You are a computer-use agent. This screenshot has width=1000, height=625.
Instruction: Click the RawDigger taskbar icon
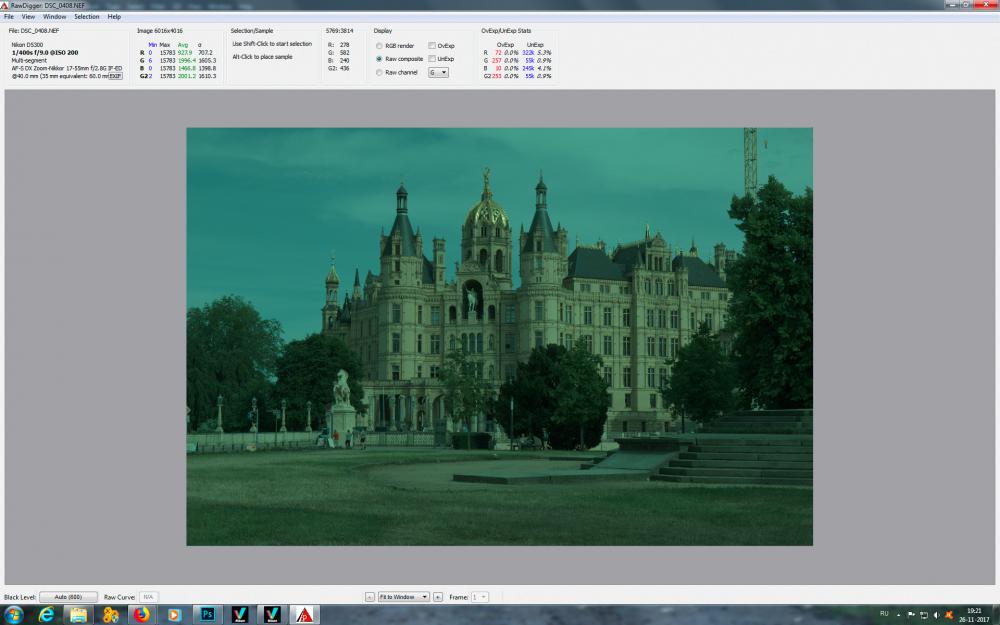304,615
